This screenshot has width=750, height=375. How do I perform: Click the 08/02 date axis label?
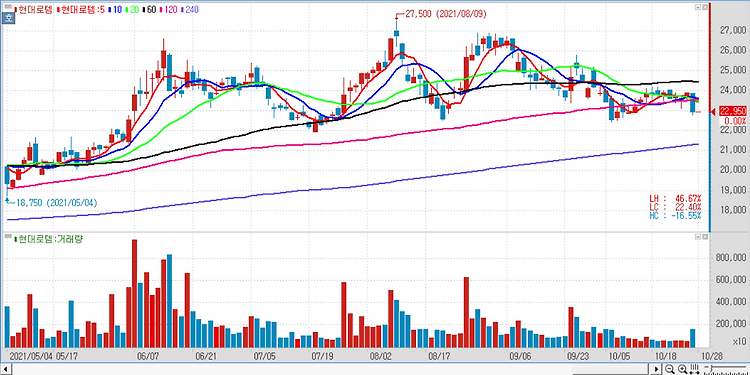[381, 357]
